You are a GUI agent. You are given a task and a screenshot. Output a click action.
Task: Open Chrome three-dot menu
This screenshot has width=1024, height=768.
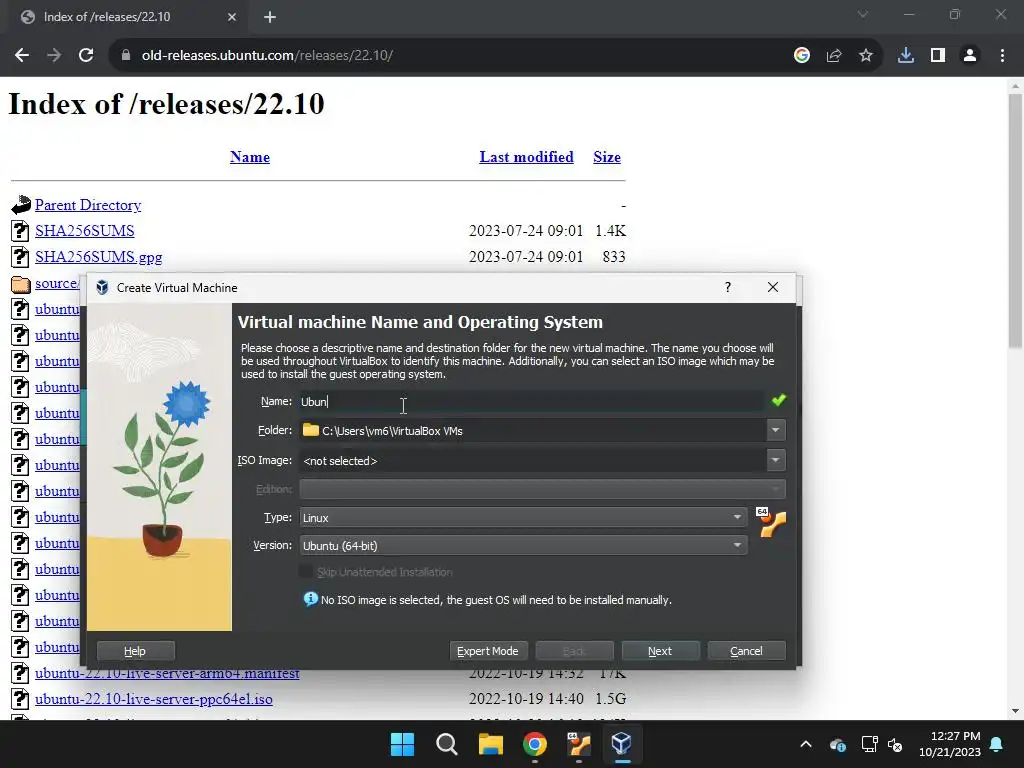click(1002, 56)
